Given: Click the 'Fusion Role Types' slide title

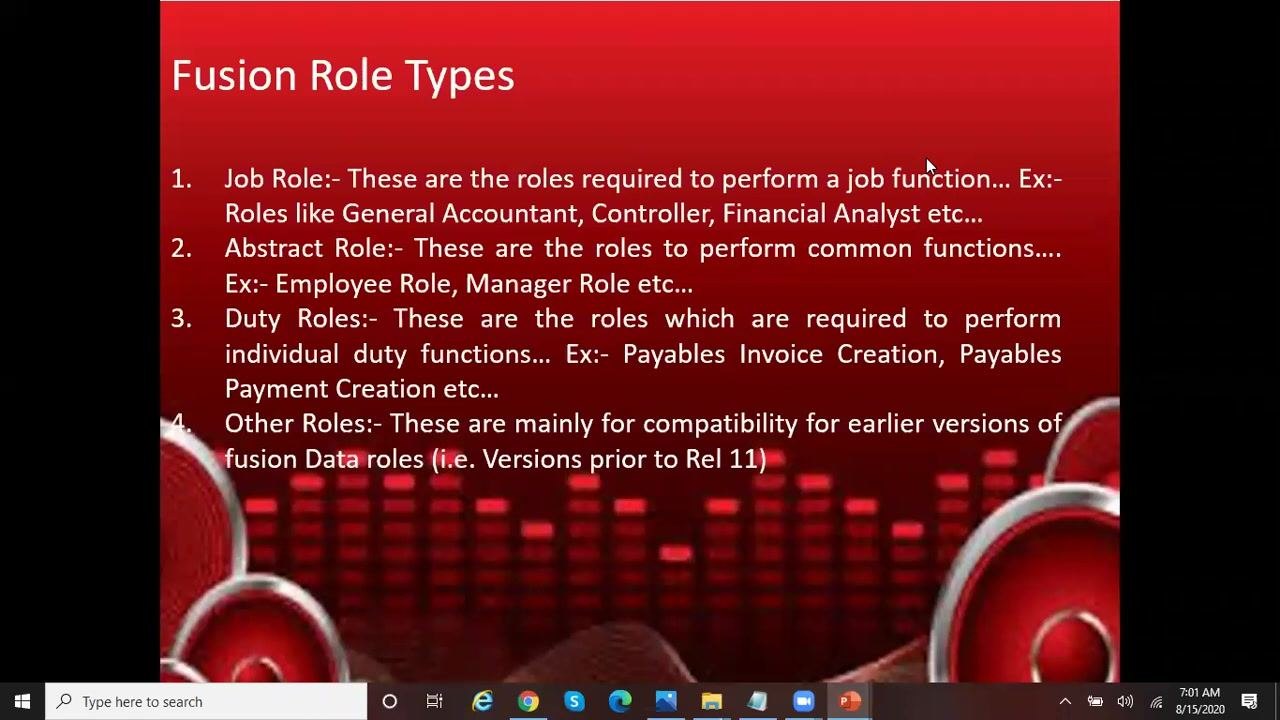Looking at the screenshot, I should click(343, 76).
